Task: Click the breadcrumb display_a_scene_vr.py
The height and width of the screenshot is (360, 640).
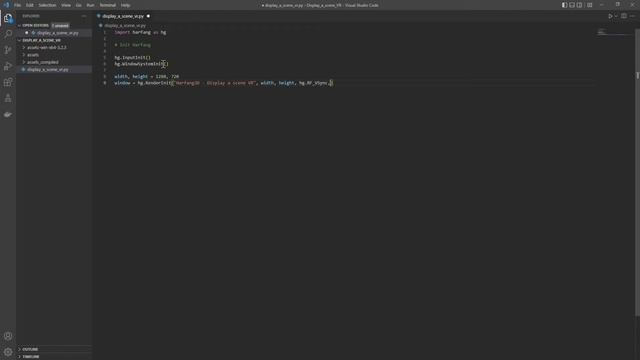Action: [125, 25]
